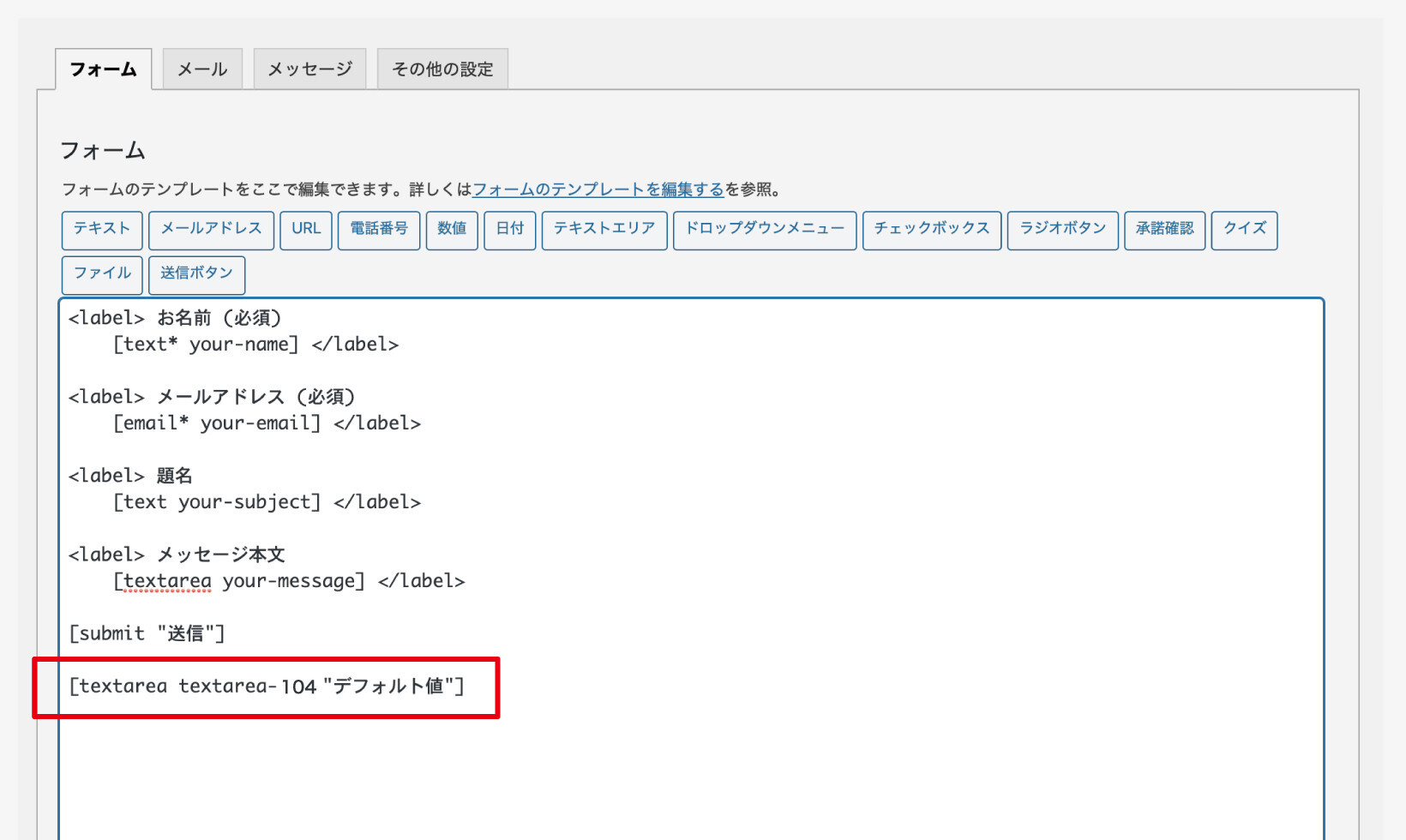
Task: Add a ラジオボタン tag
Action: 1062,230
